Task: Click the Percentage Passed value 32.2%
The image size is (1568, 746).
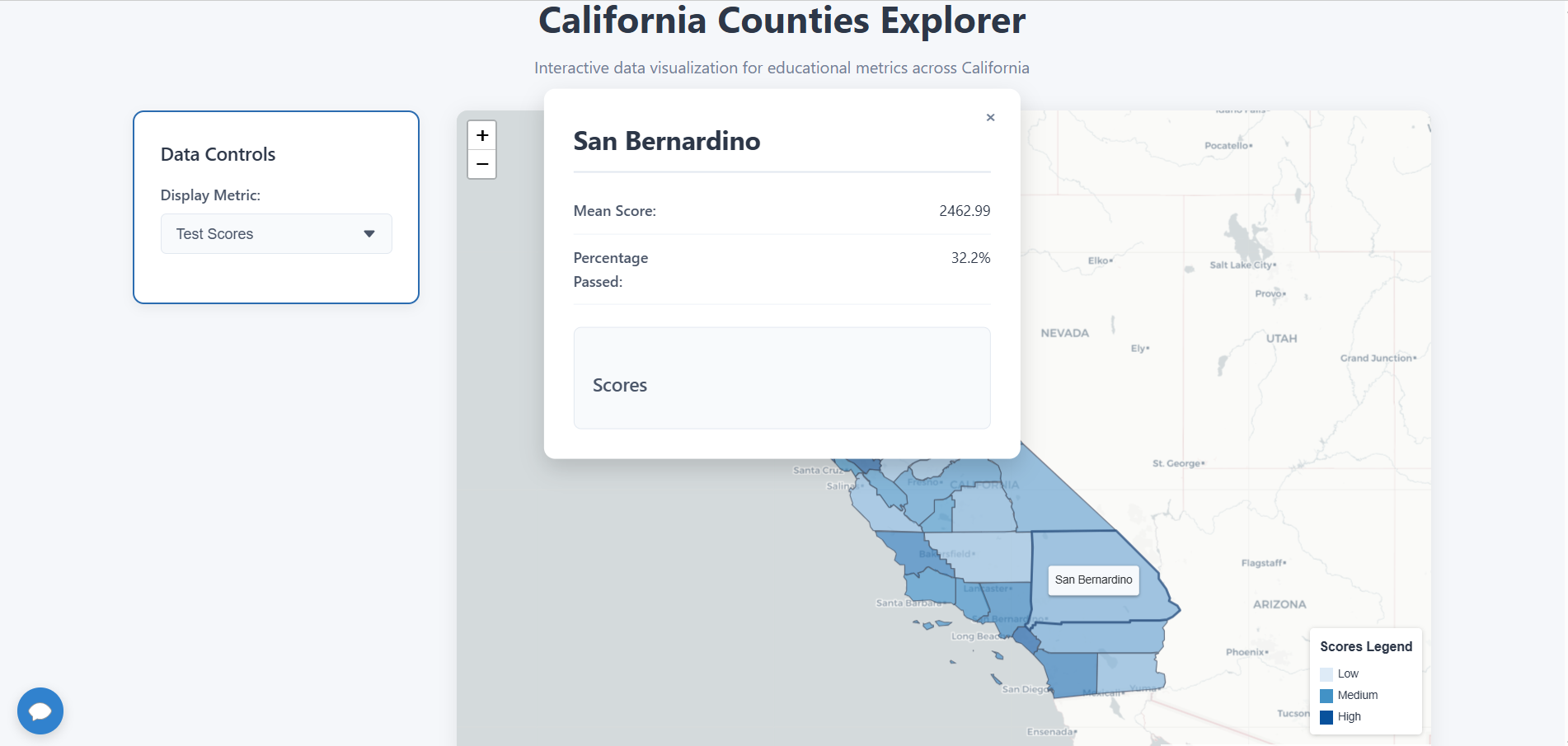Action: 970,258
